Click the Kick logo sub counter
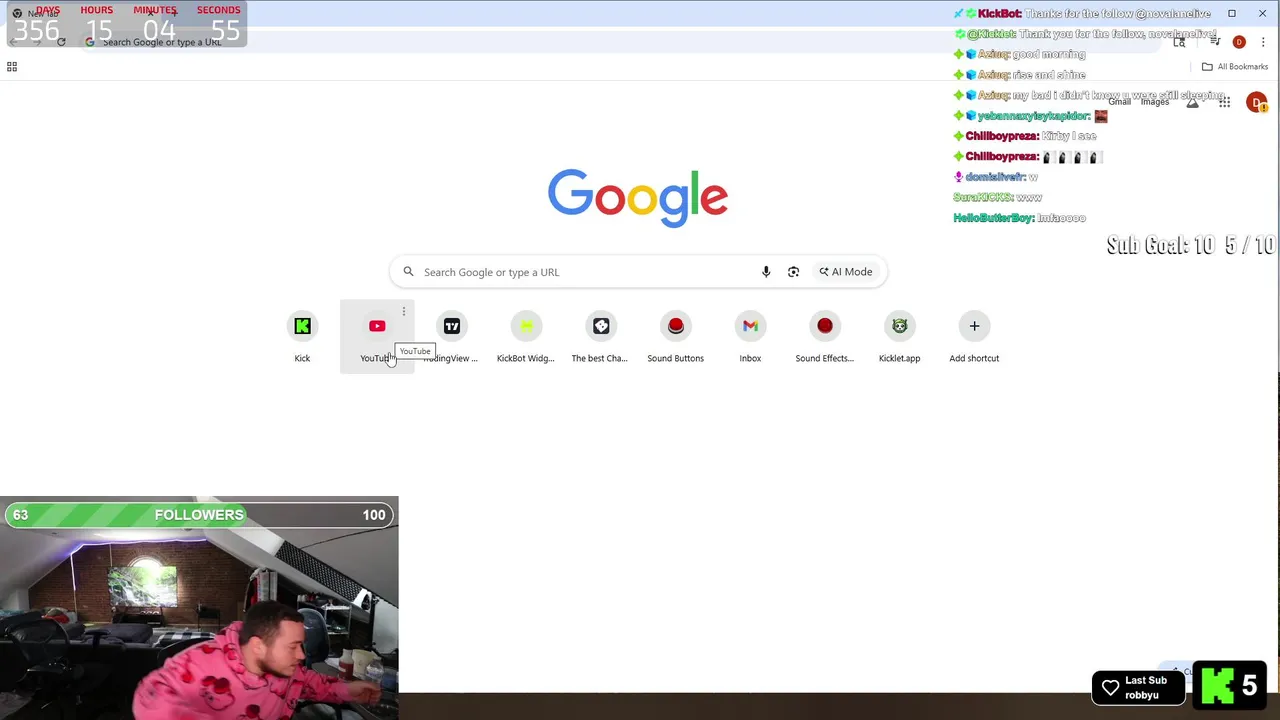 pyautogui.click(x=1229, y=685)
